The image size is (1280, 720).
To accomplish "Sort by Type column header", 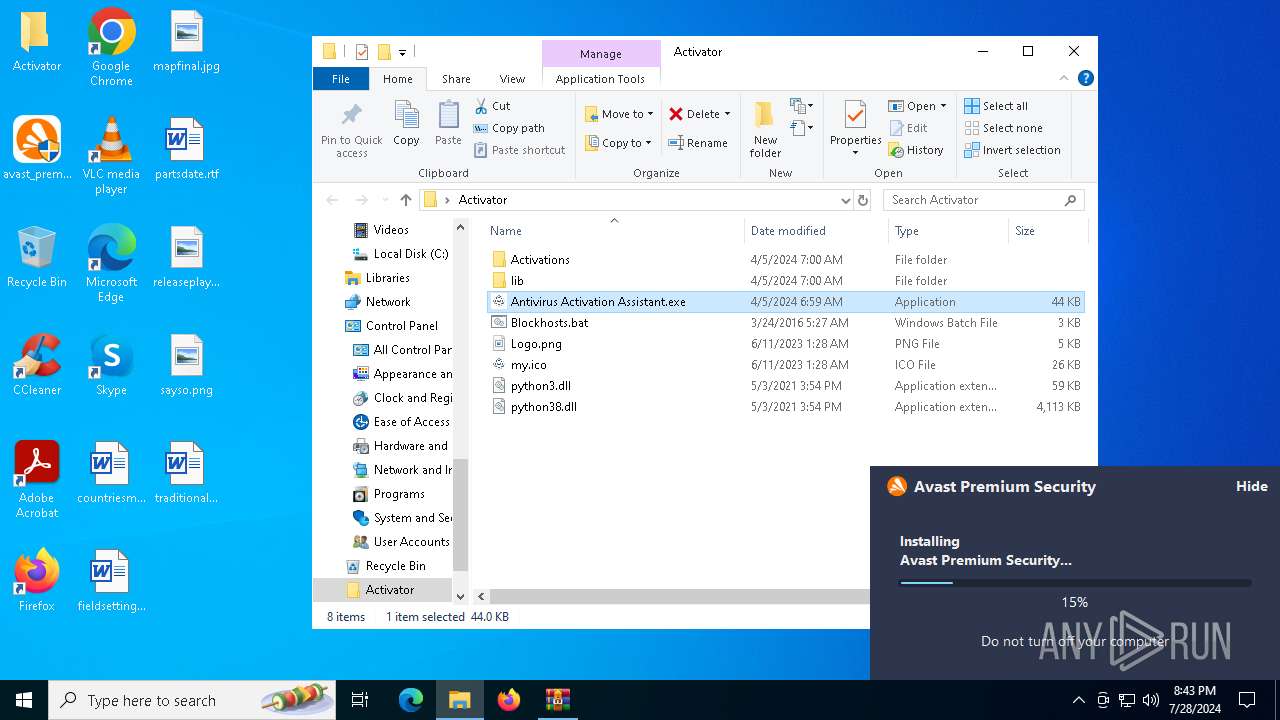I will (x=948, y=231).
